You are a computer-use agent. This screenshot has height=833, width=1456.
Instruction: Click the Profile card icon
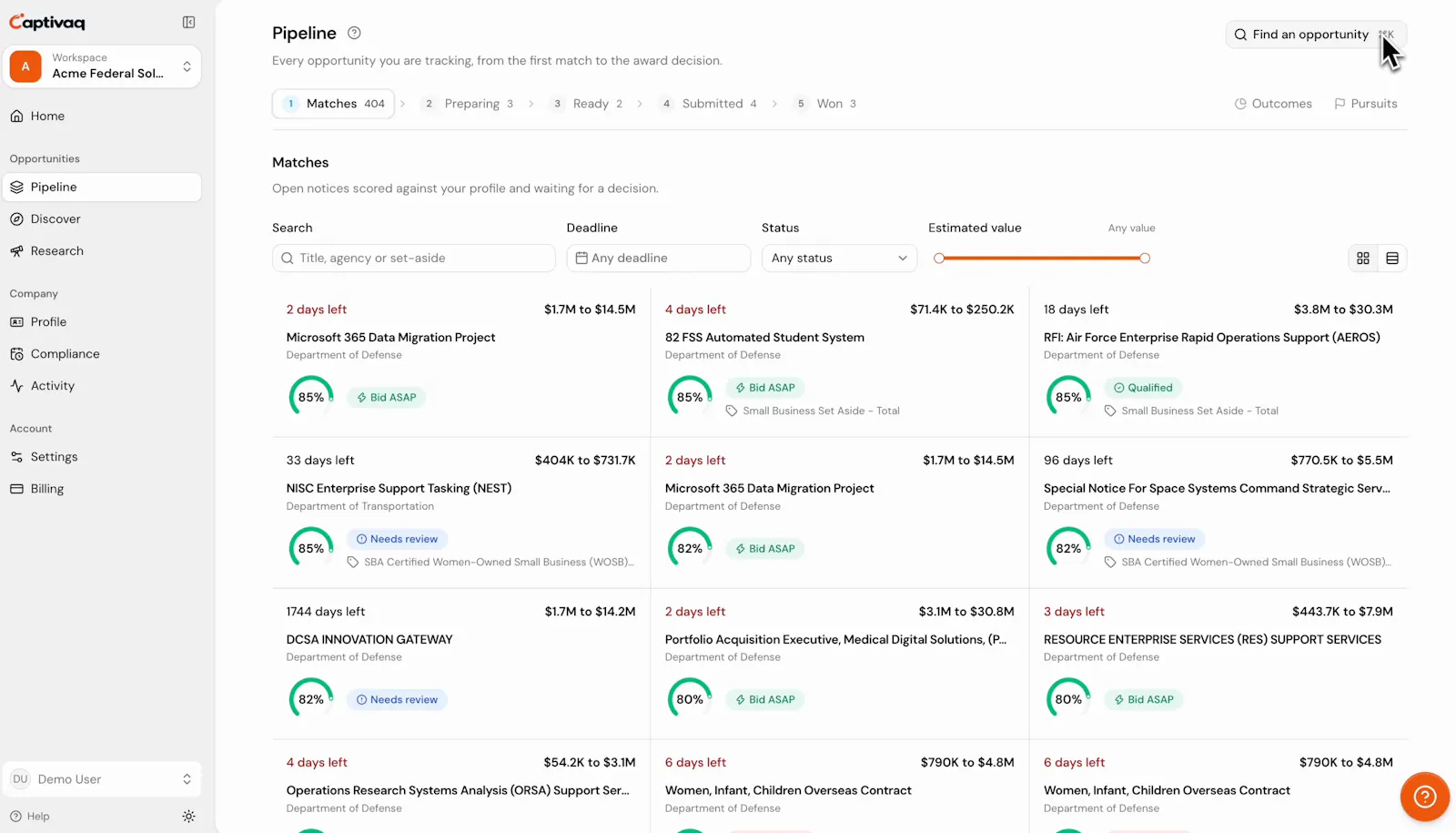(16, 322)
